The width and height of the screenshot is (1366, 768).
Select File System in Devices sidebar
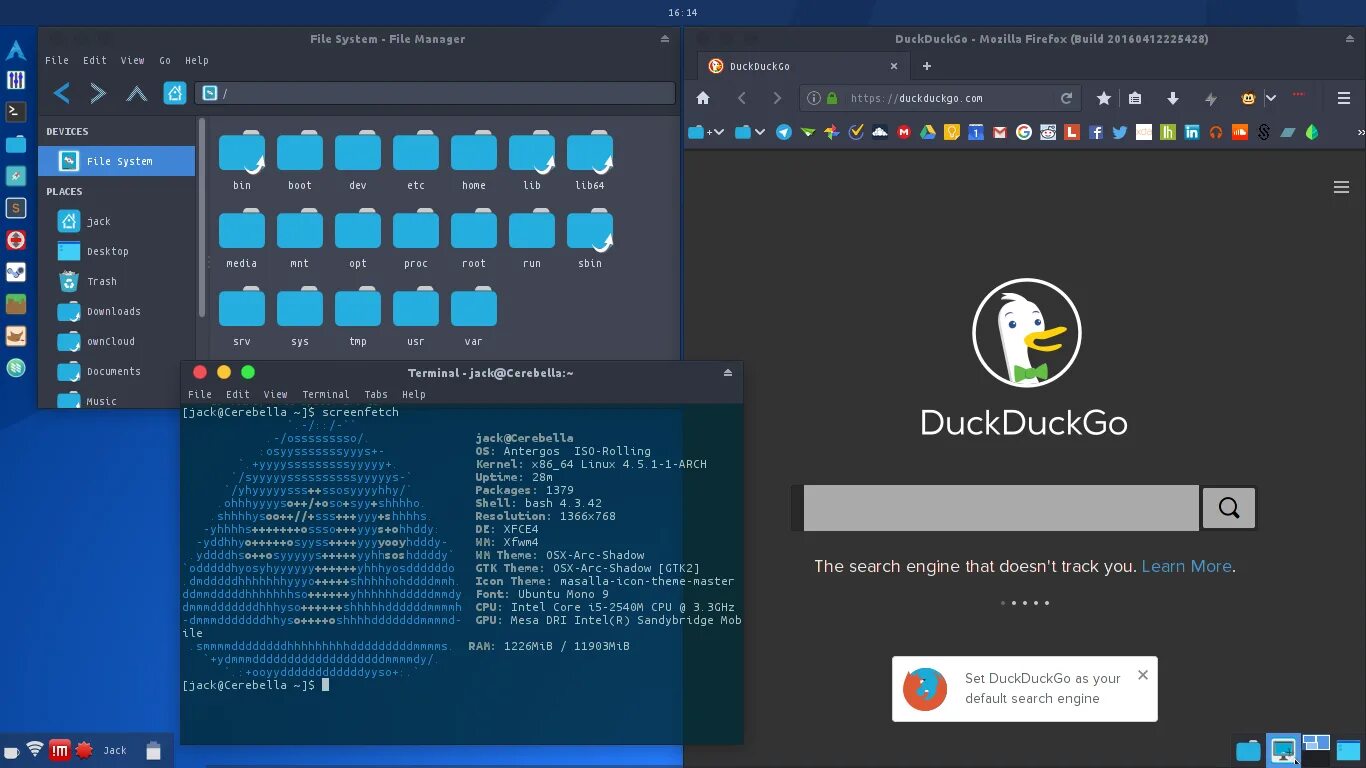point(117,161)
